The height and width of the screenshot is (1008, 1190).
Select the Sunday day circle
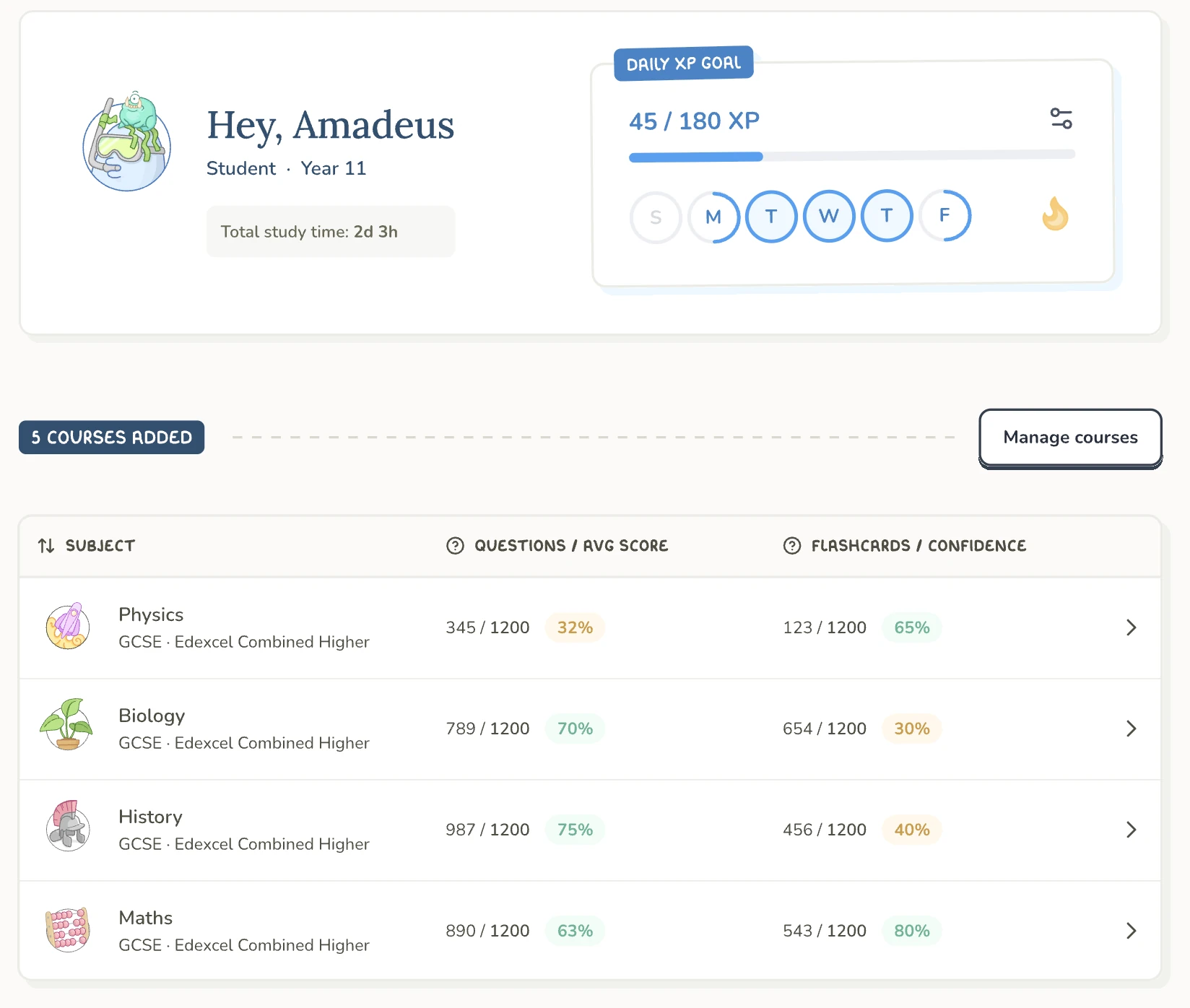tap(656, 217)
